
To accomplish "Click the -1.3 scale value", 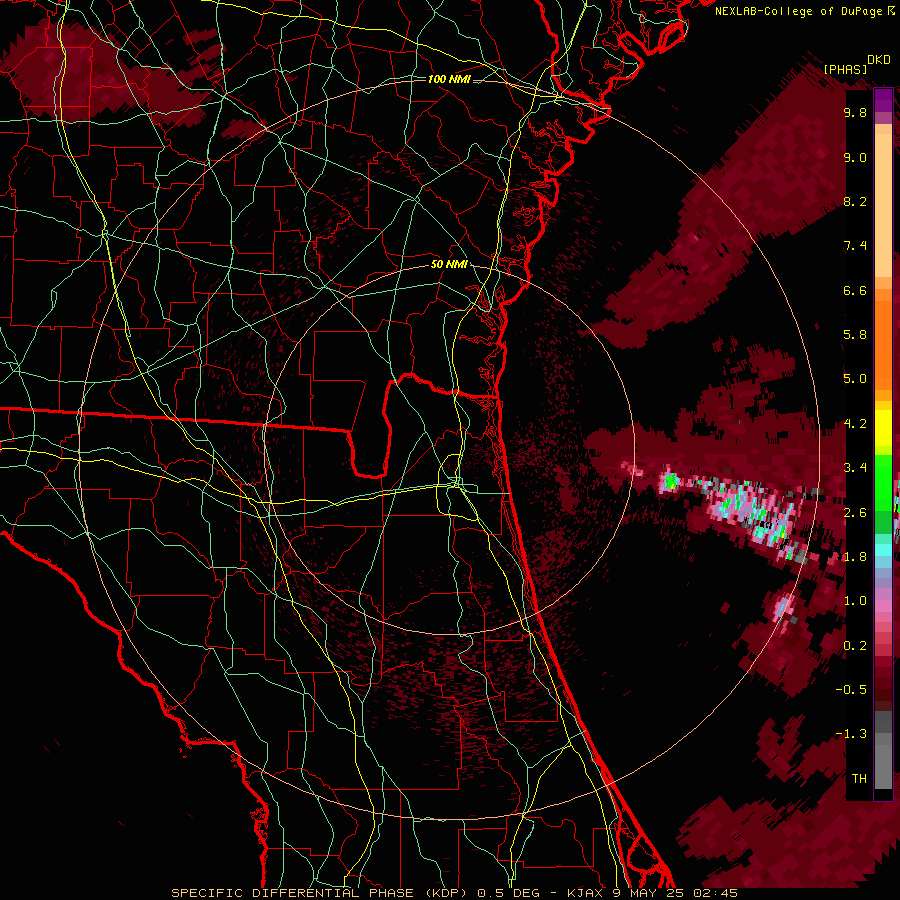I will point(851,734).
